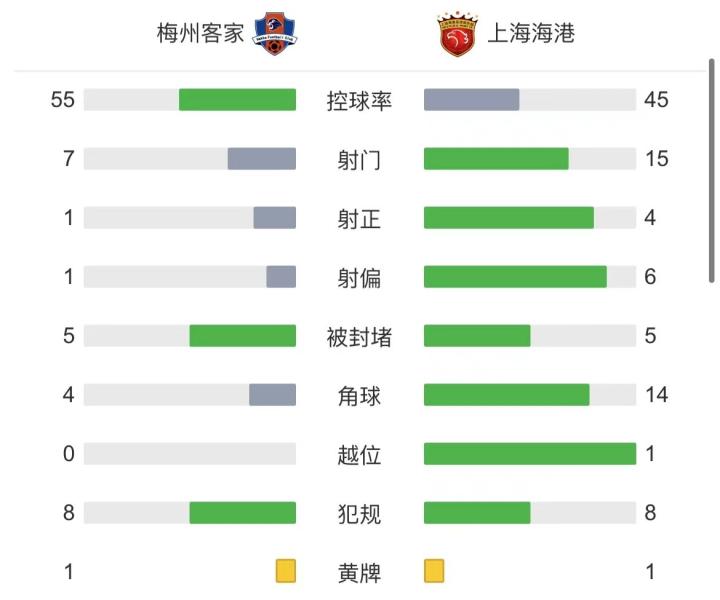Click the Meizhou Hakka team crest
Screen dimensions: 720x600
click(275, 35)
